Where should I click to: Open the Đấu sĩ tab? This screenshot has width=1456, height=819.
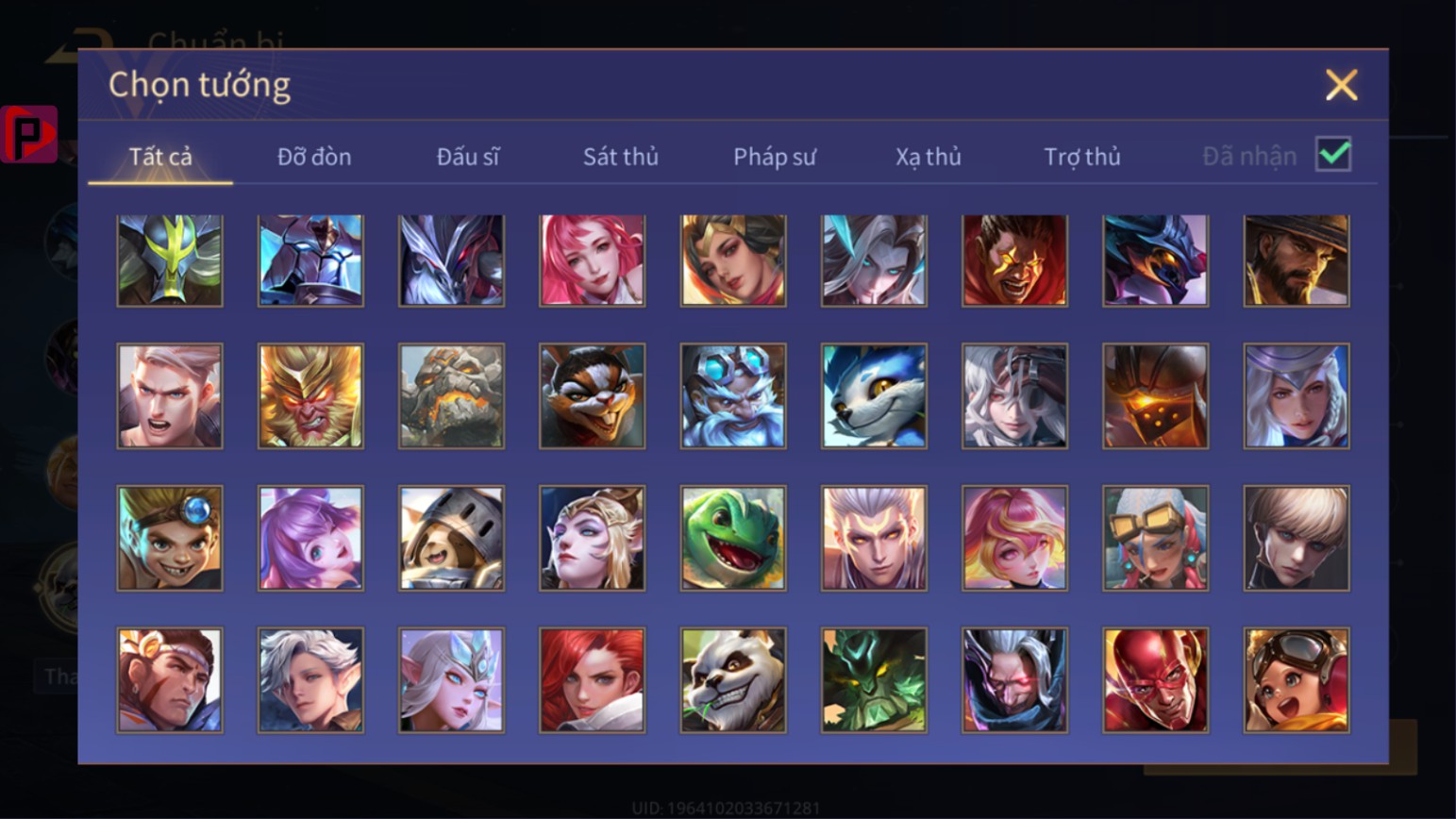pyautogui.click(x=468, y=157)
